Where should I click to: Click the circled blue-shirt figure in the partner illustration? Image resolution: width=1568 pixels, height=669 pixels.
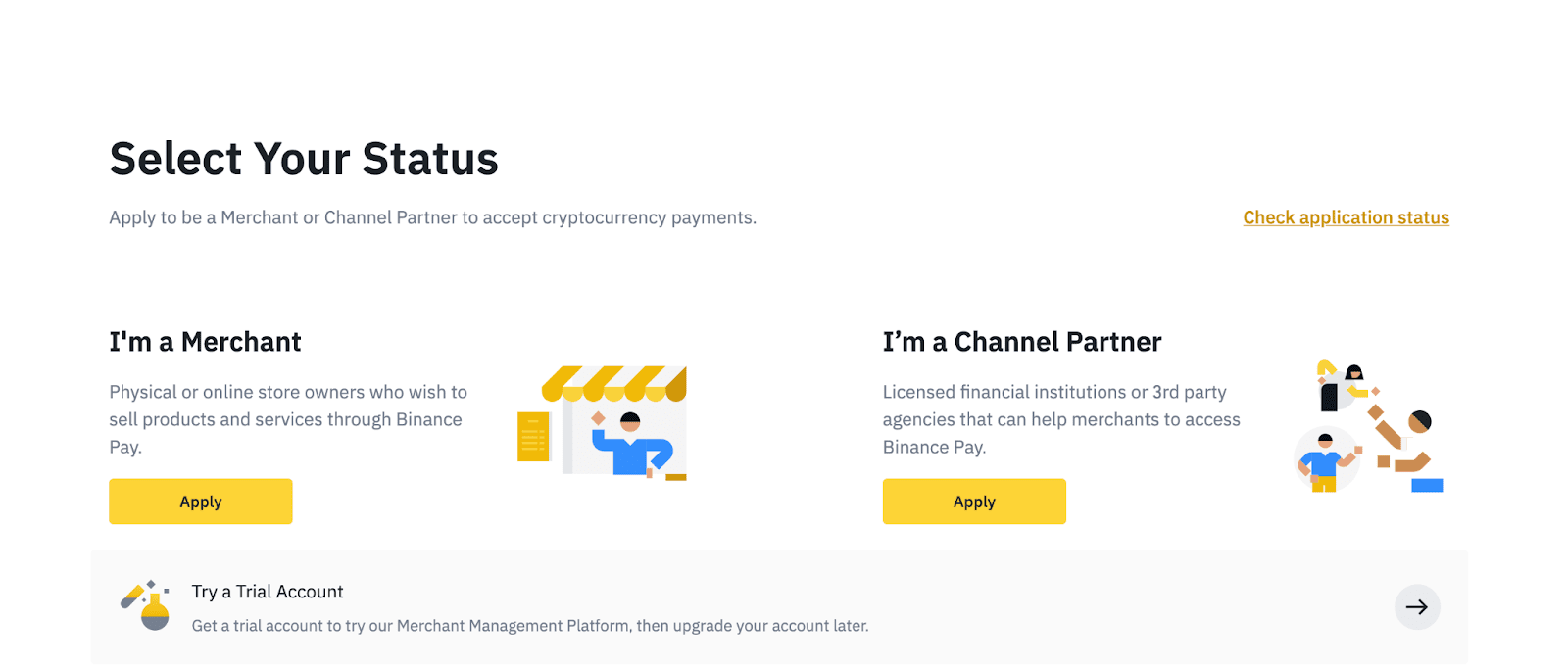pos(1326,459)
